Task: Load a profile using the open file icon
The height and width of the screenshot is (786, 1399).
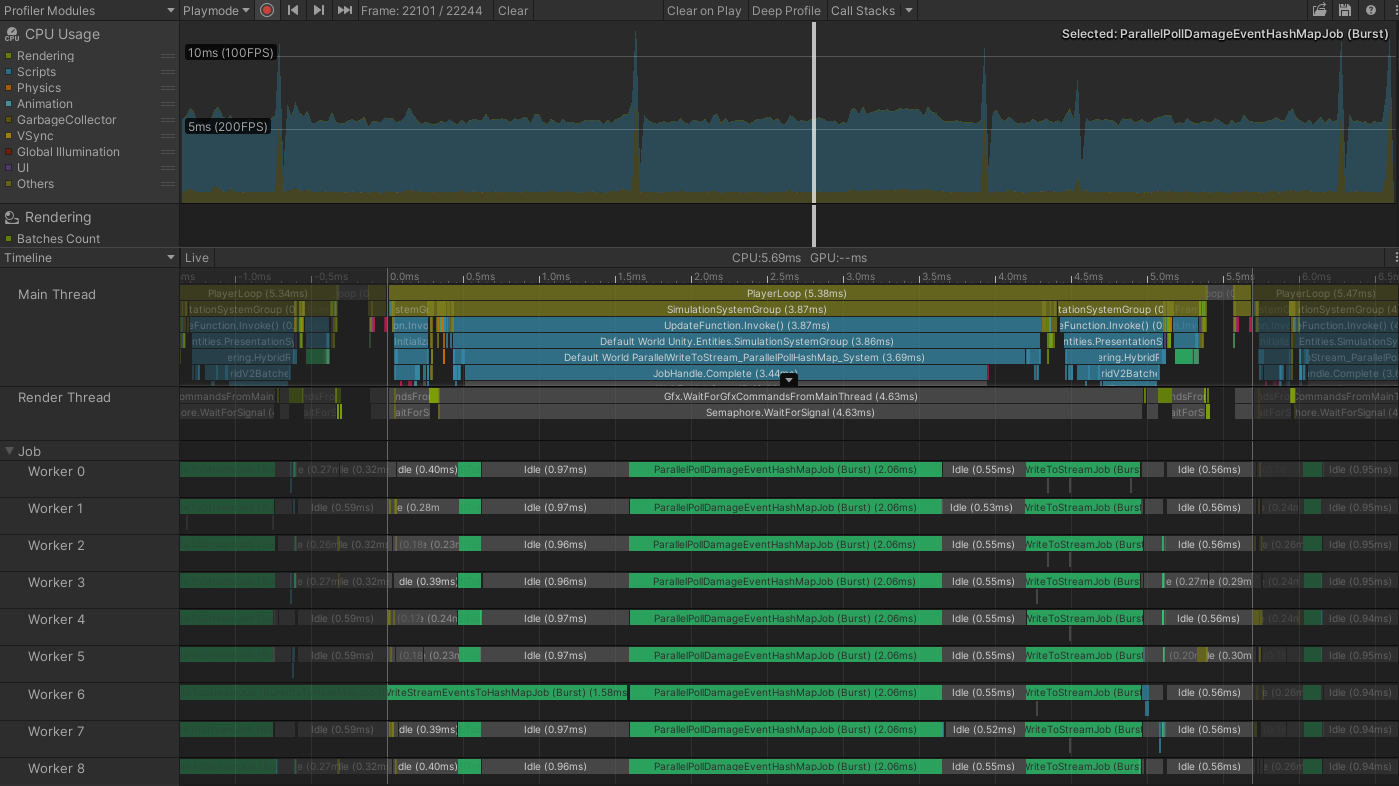Action: (1319, 10)
